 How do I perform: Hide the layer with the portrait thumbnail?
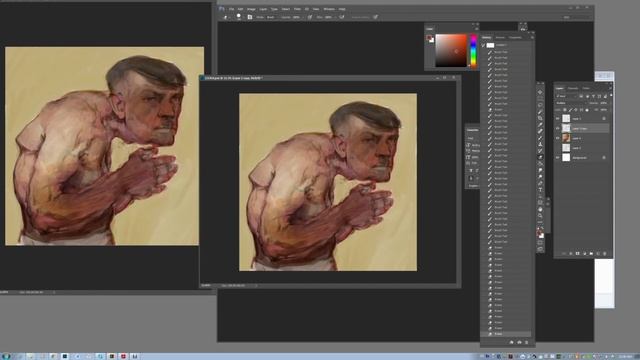pyautogui.click(x=557, y=138)
